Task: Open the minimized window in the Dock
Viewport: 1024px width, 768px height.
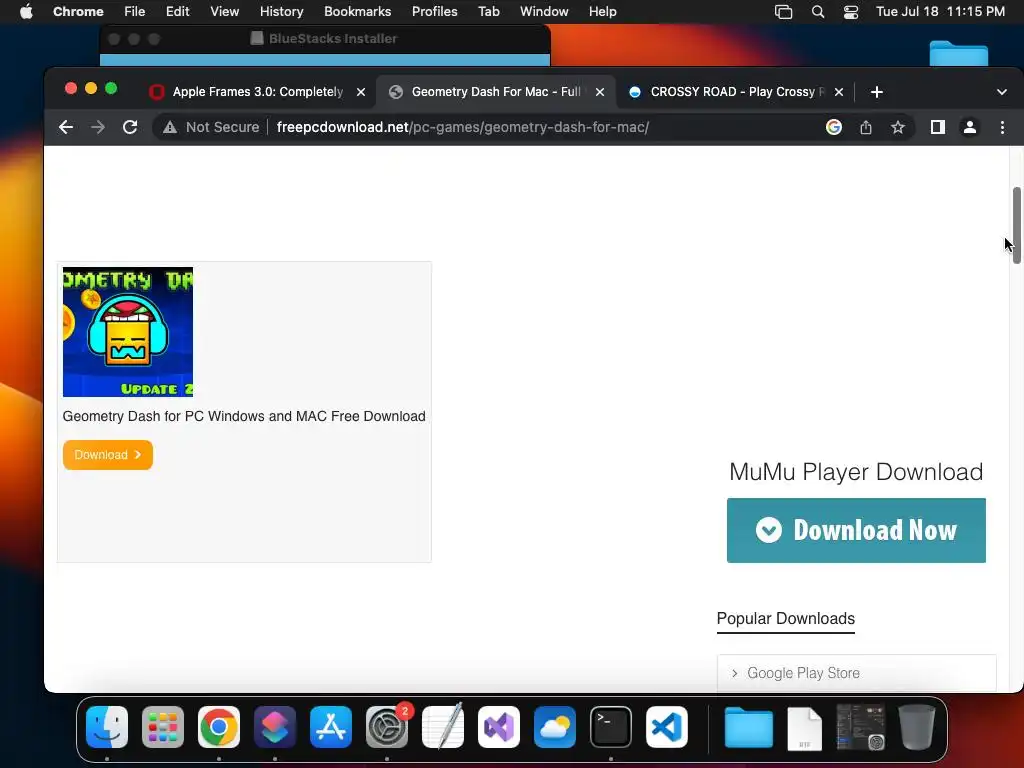Action: coord(861,727)
